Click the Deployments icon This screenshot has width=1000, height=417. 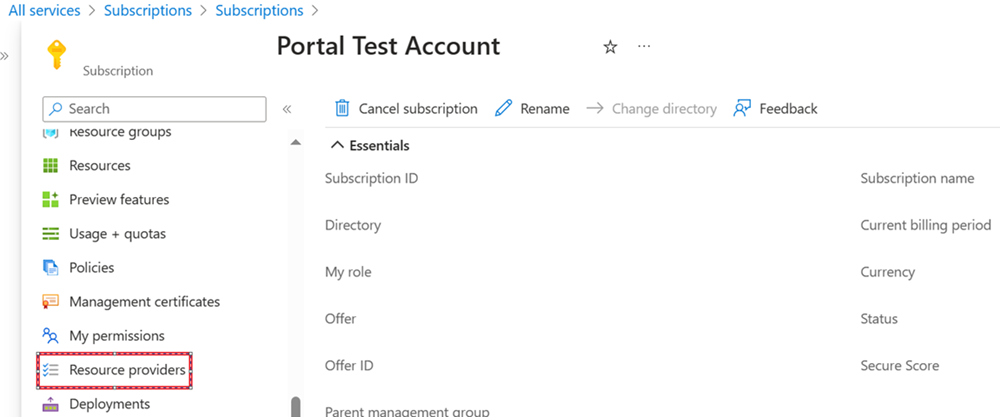coord(50,404)
